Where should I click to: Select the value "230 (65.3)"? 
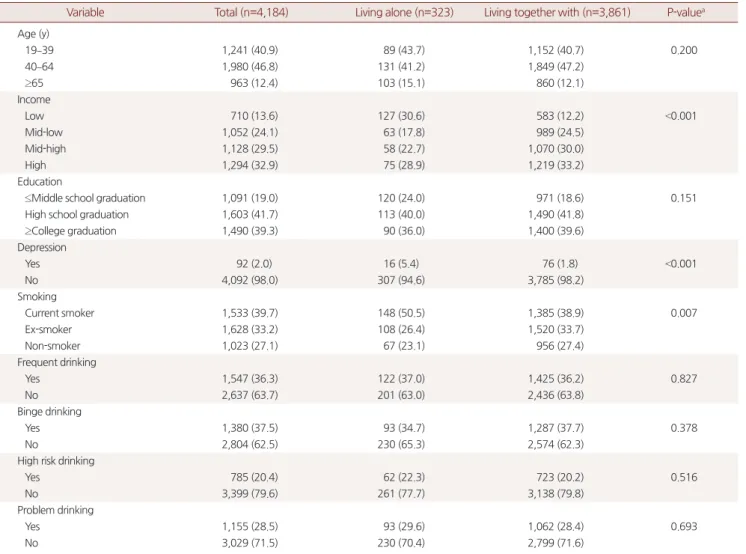[401, 445]
